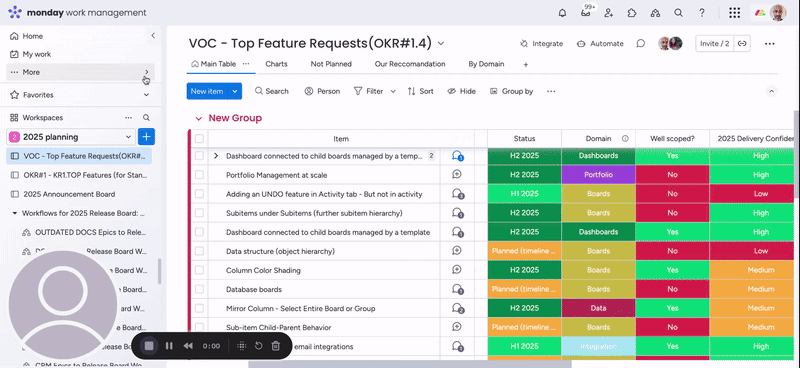
Task: Expand subitems of the first Dashboard row
Action: [216, 156]
